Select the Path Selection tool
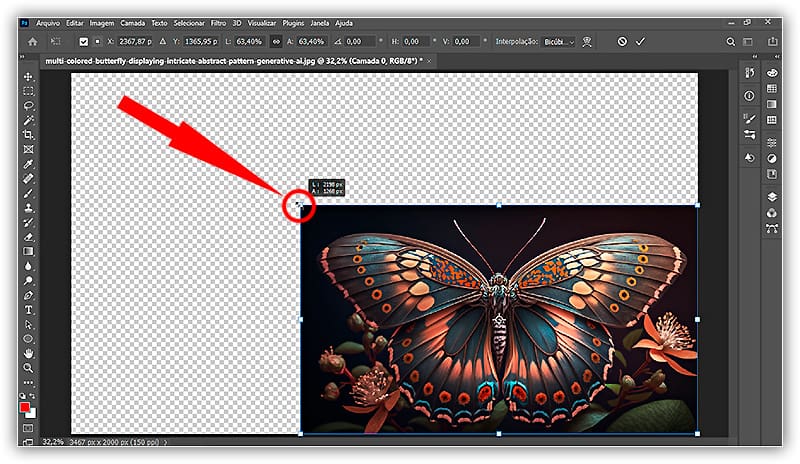 pos(29,325)
